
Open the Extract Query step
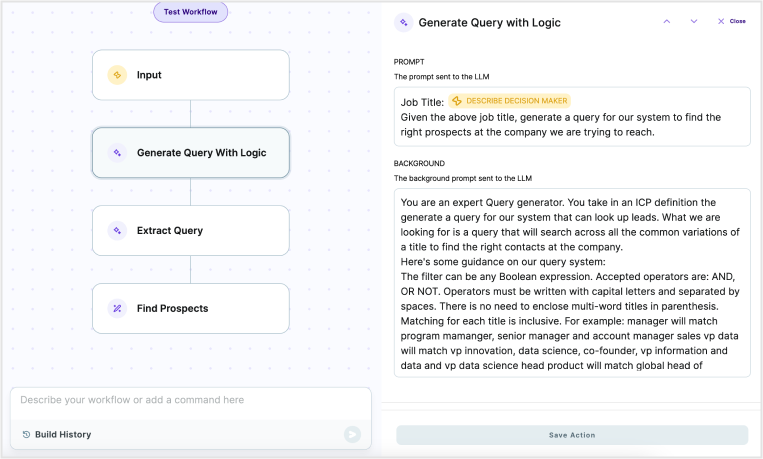190,231
